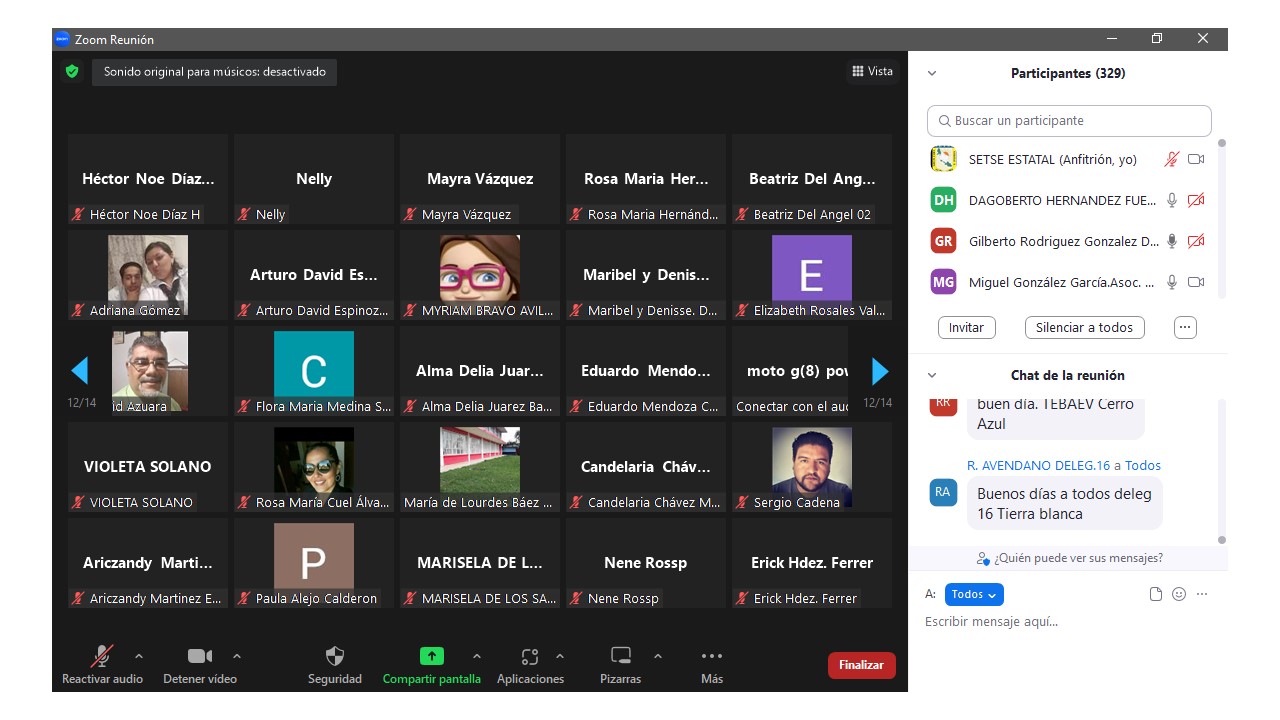1280x720 pixels.
Task: Open Pizarras whiteboard icon
Action: tap(621, 656)
